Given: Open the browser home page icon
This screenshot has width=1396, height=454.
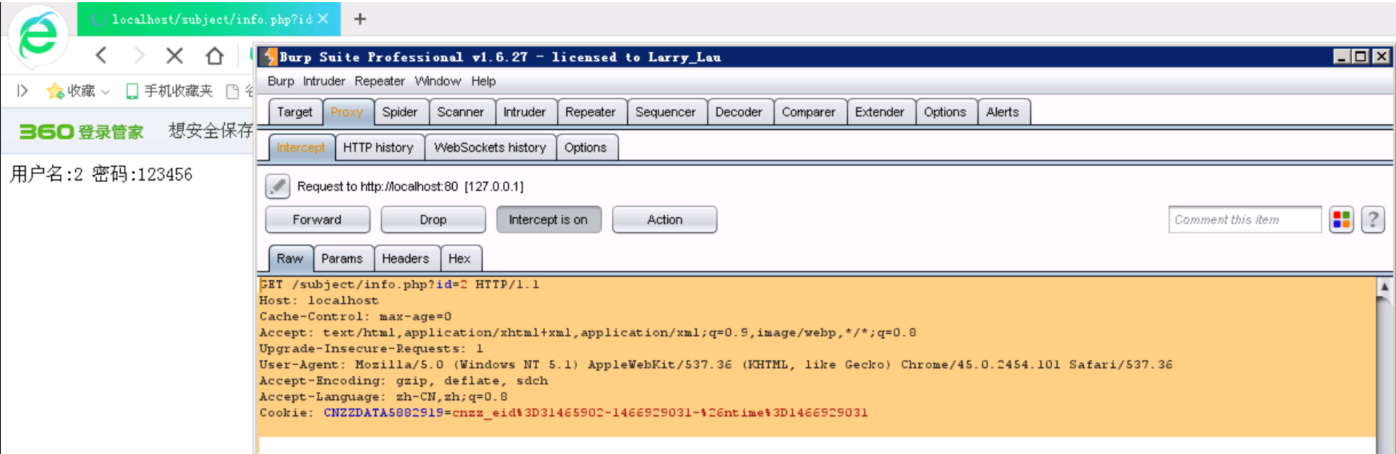Looking at the screenshot, I should (214, 55).
